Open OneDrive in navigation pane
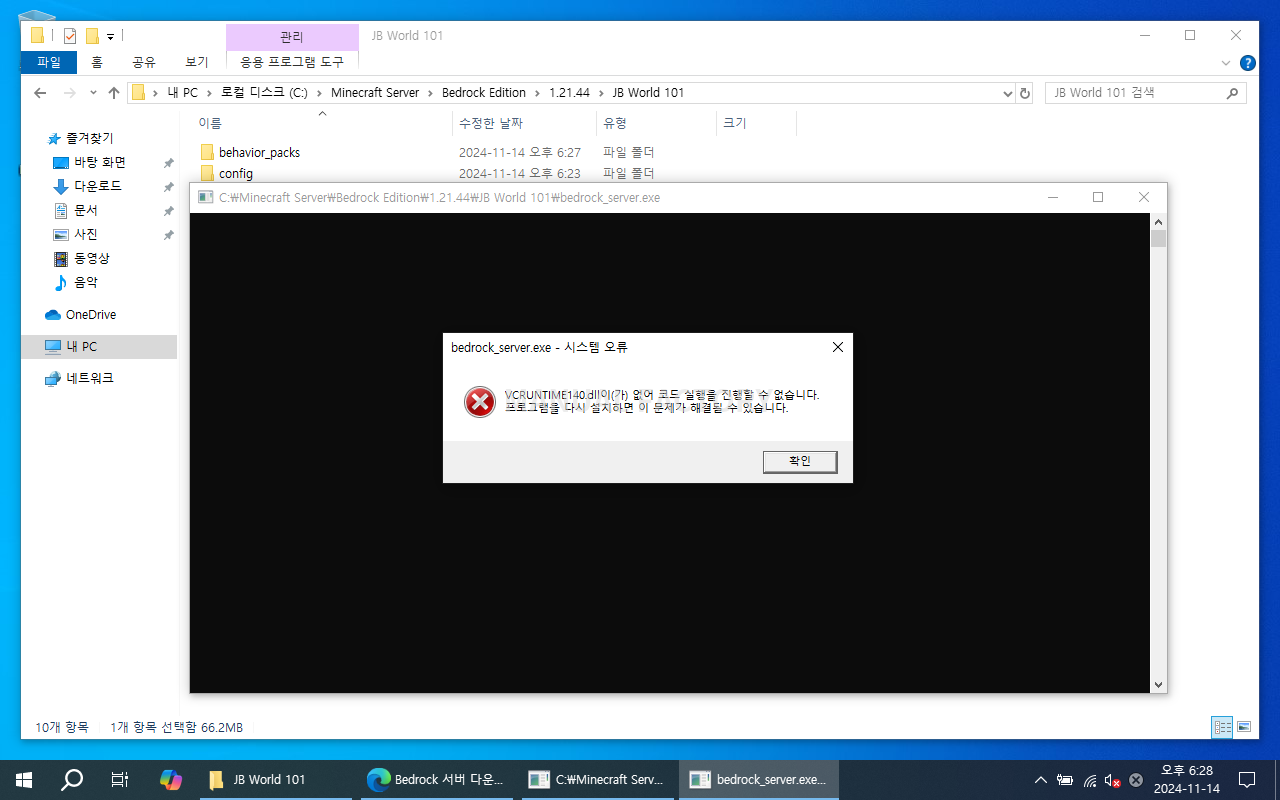The height and width of the screenshot is (800, 1280). pyautogui.click(x=91, y=314)
